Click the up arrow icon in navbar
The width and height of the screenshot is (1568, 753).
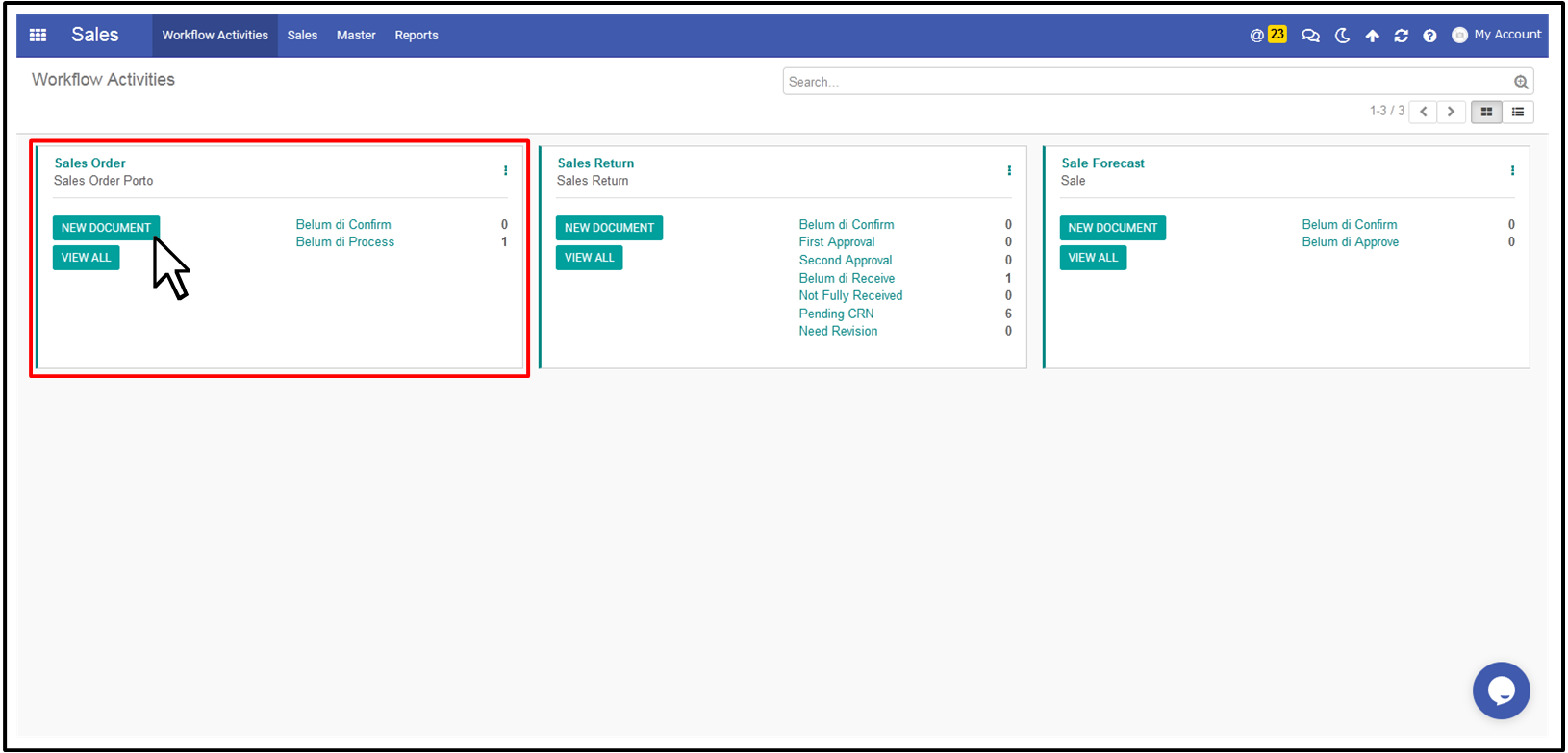click(1372, 36)
